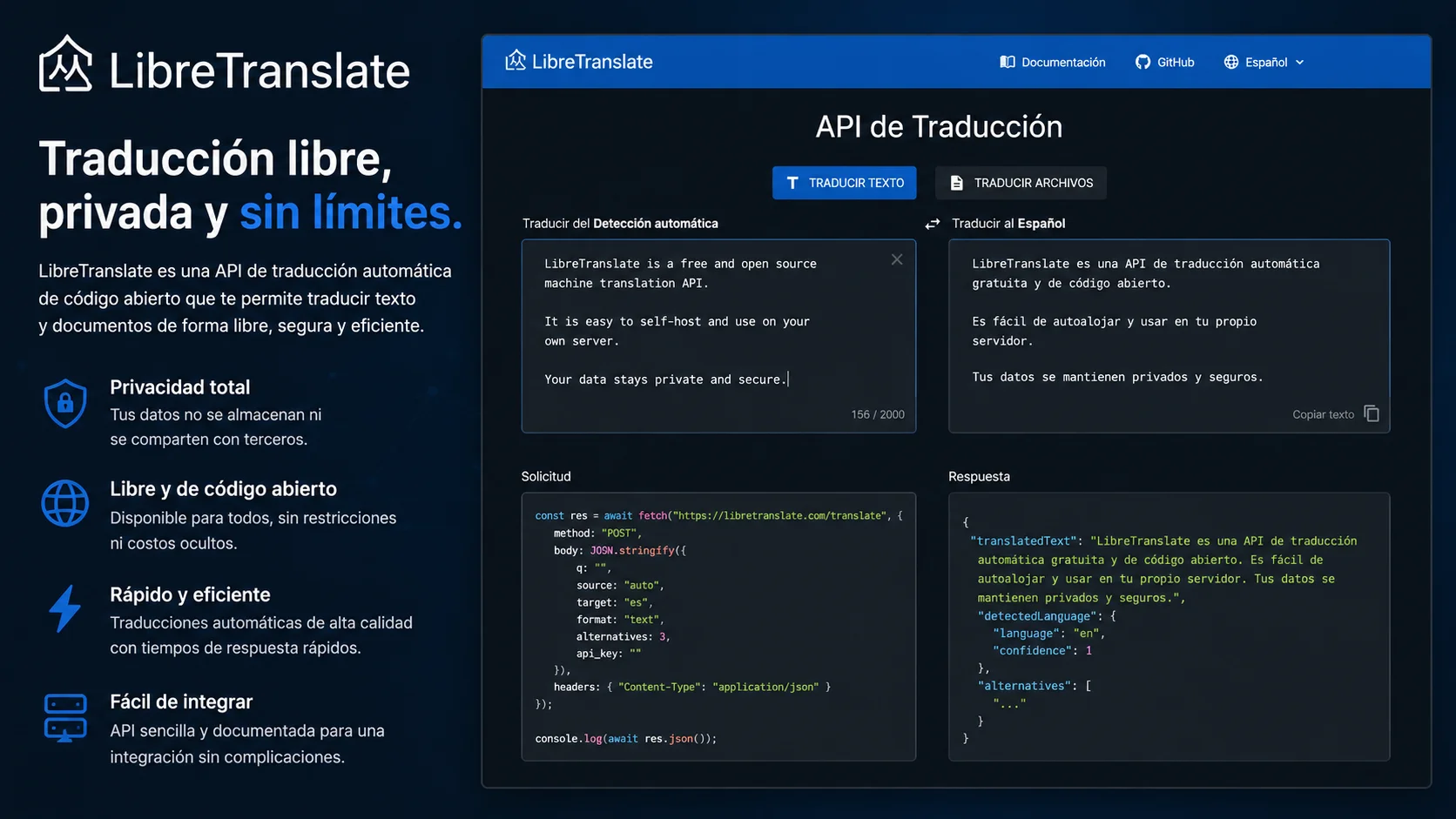Screen dimensions: 1456x819
Task: Click the large LibreTranslate logo mark at left
Action: [65, 64]
